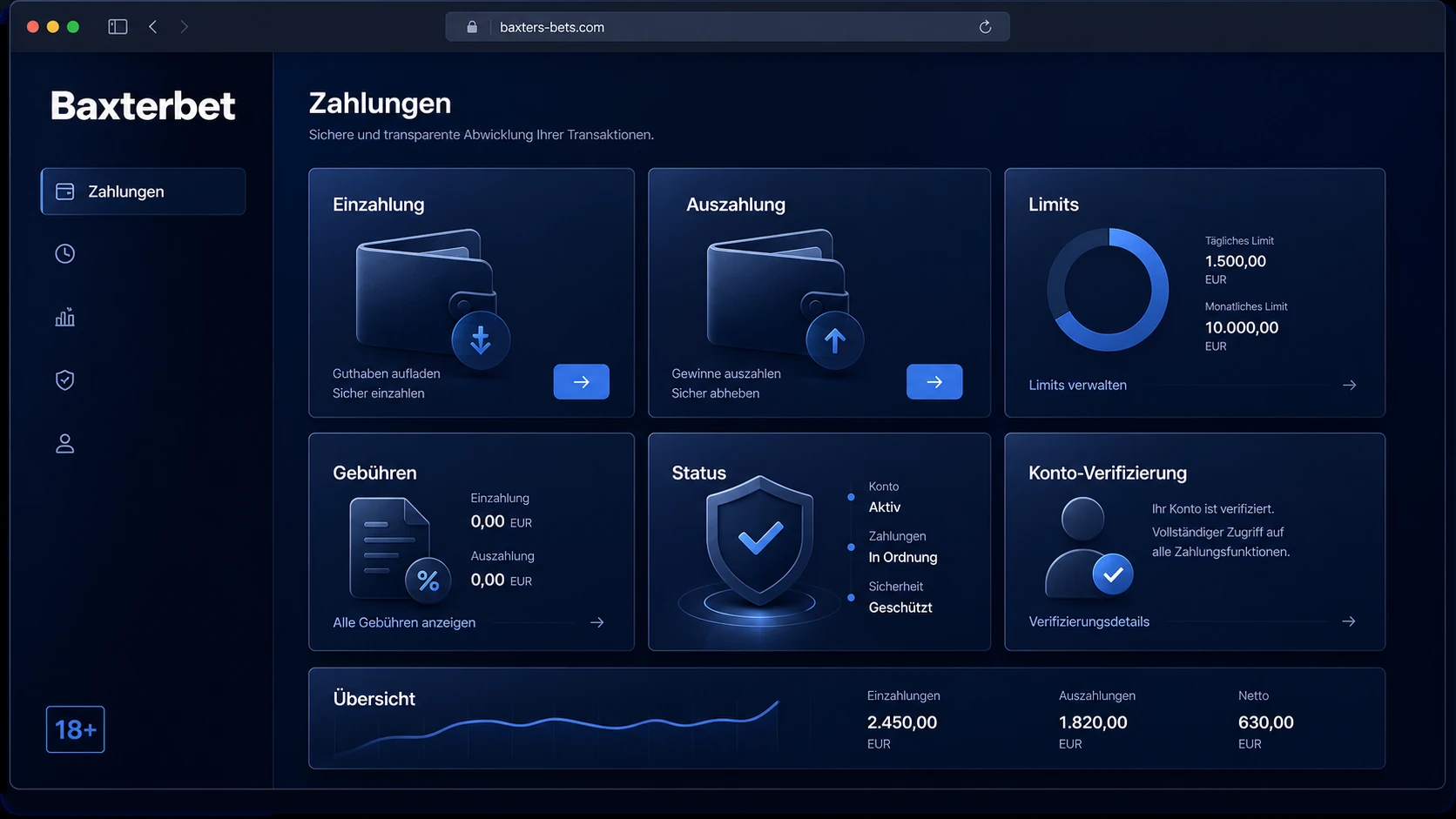
Task: Click the Baxterbet logo
Action: coord(143,106)
